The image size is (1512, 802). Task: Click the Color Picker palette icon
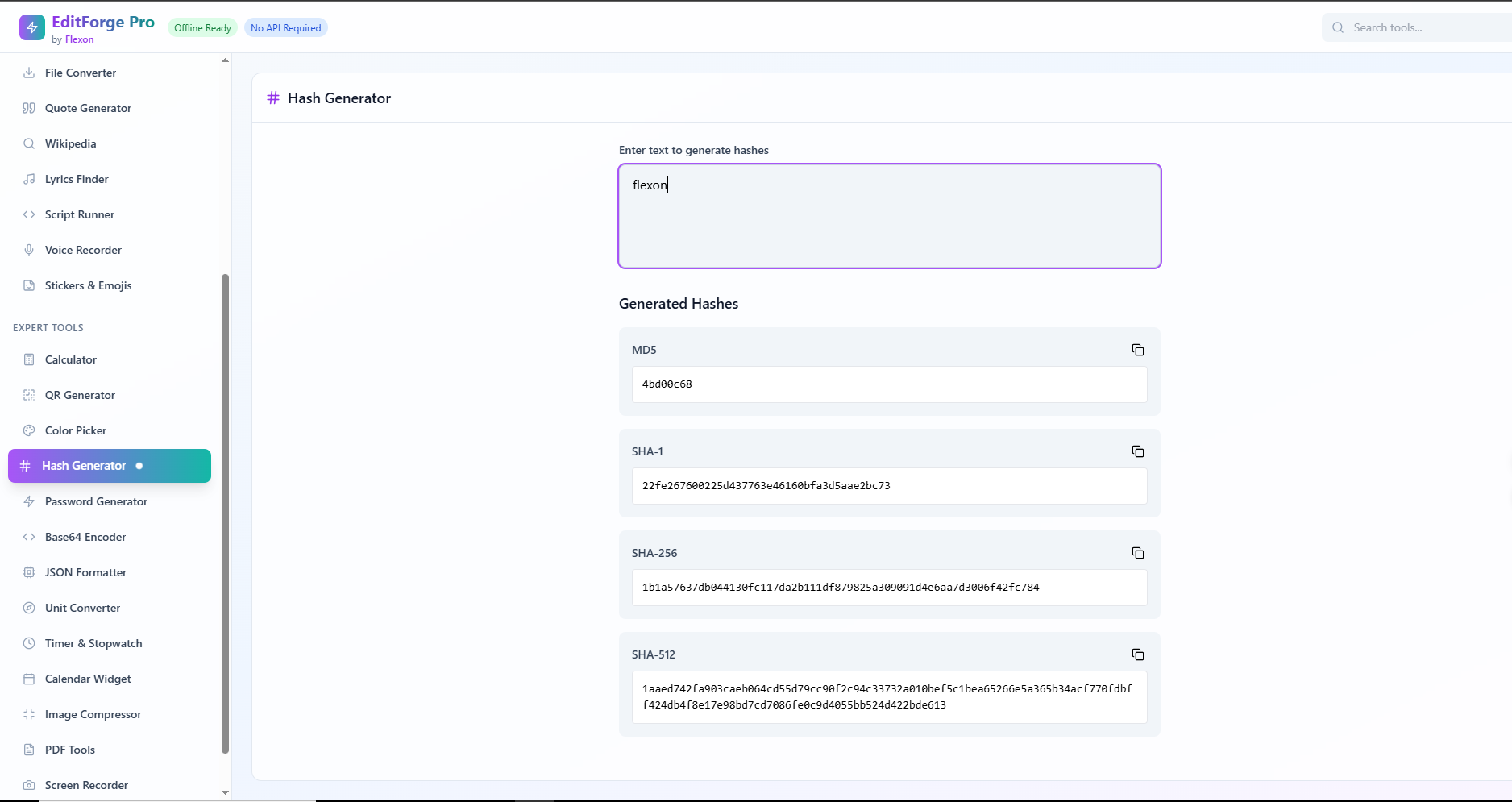pos(29,430)
